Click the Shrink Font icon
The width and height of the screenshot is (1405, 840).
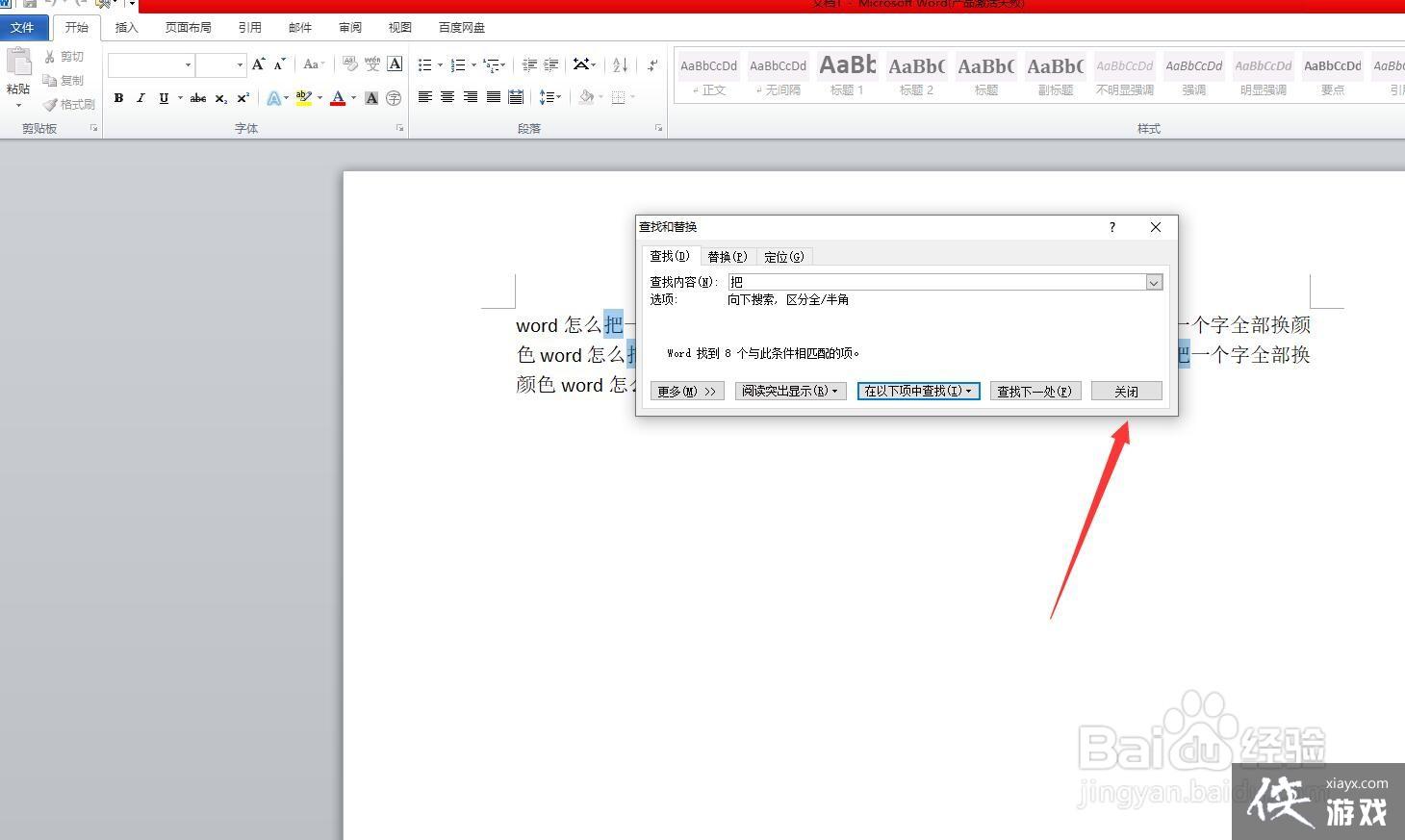[280, 64]
